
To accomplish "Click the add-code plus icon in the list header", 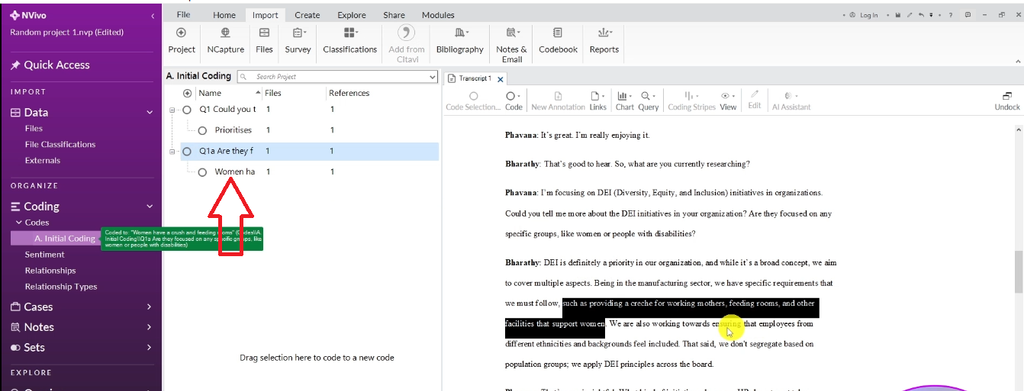I will pos(188,93).
